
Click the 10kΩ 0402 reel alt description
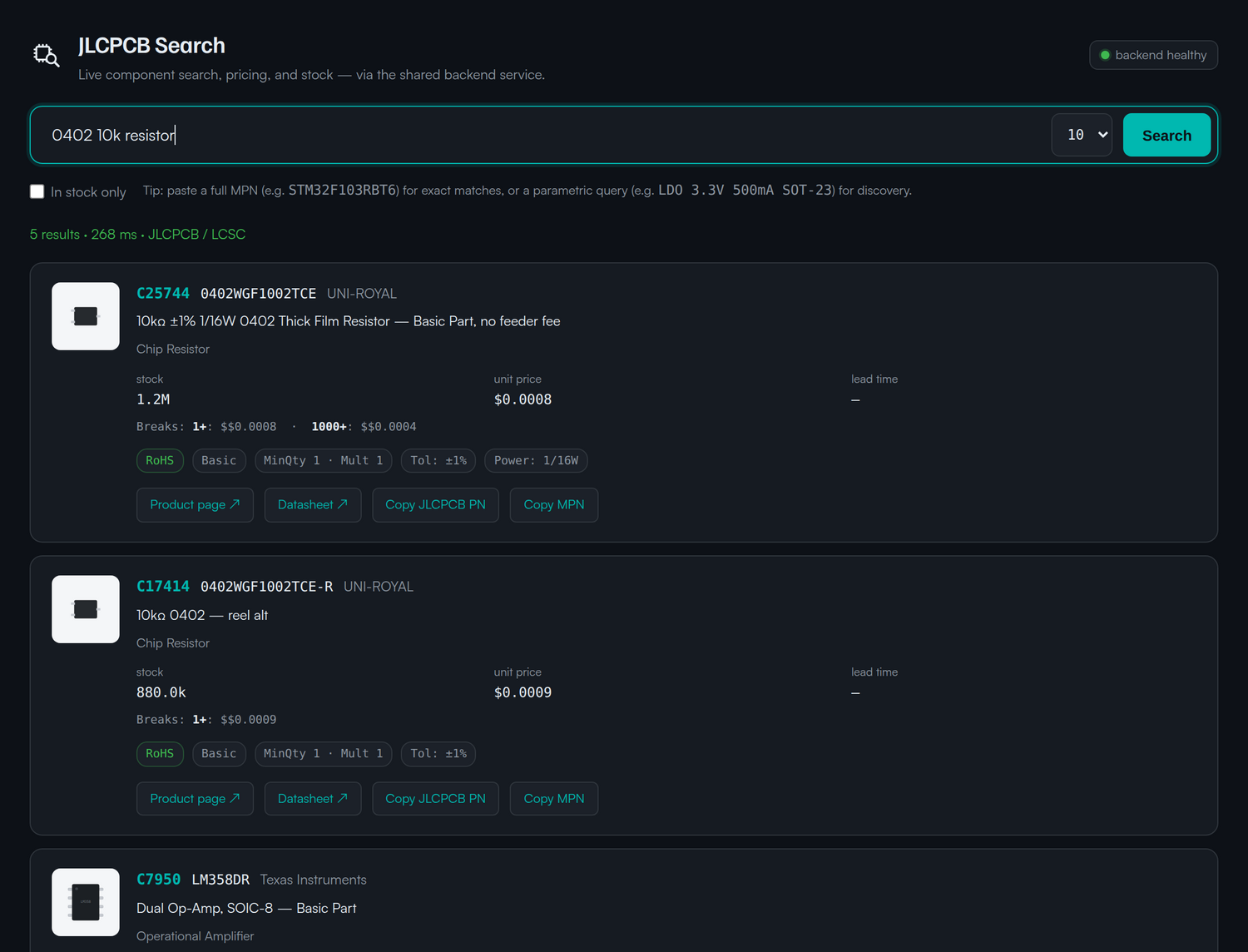click(202, 615)
